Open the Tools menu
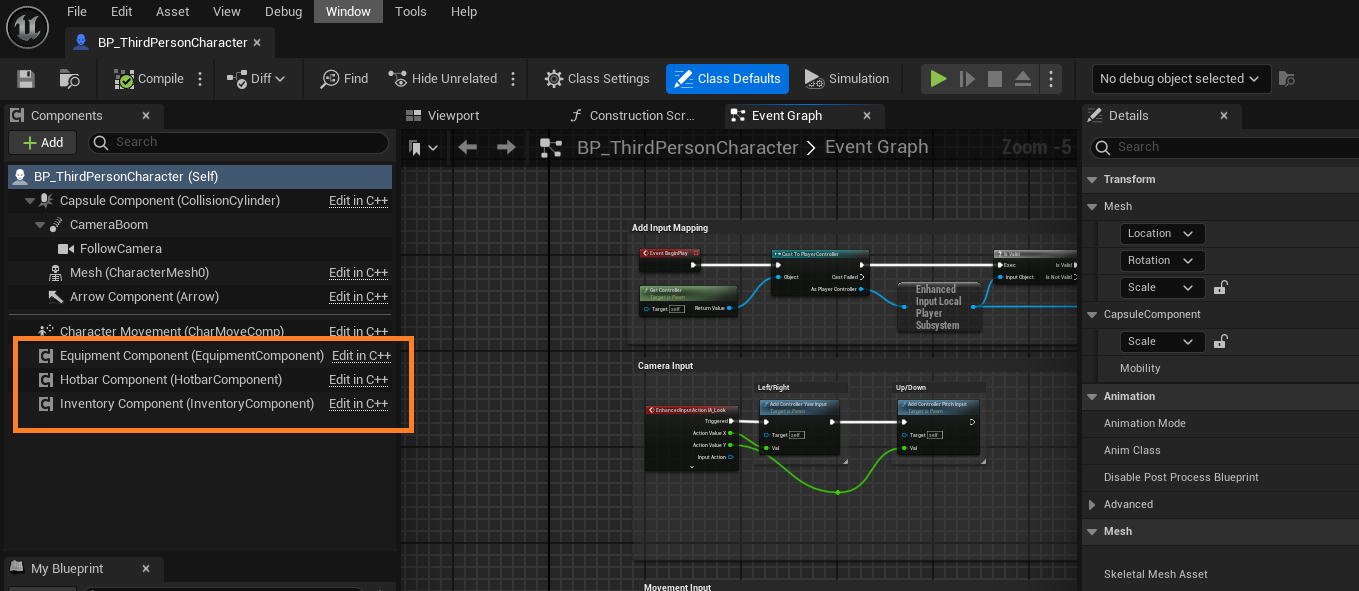 click(411, 12)
